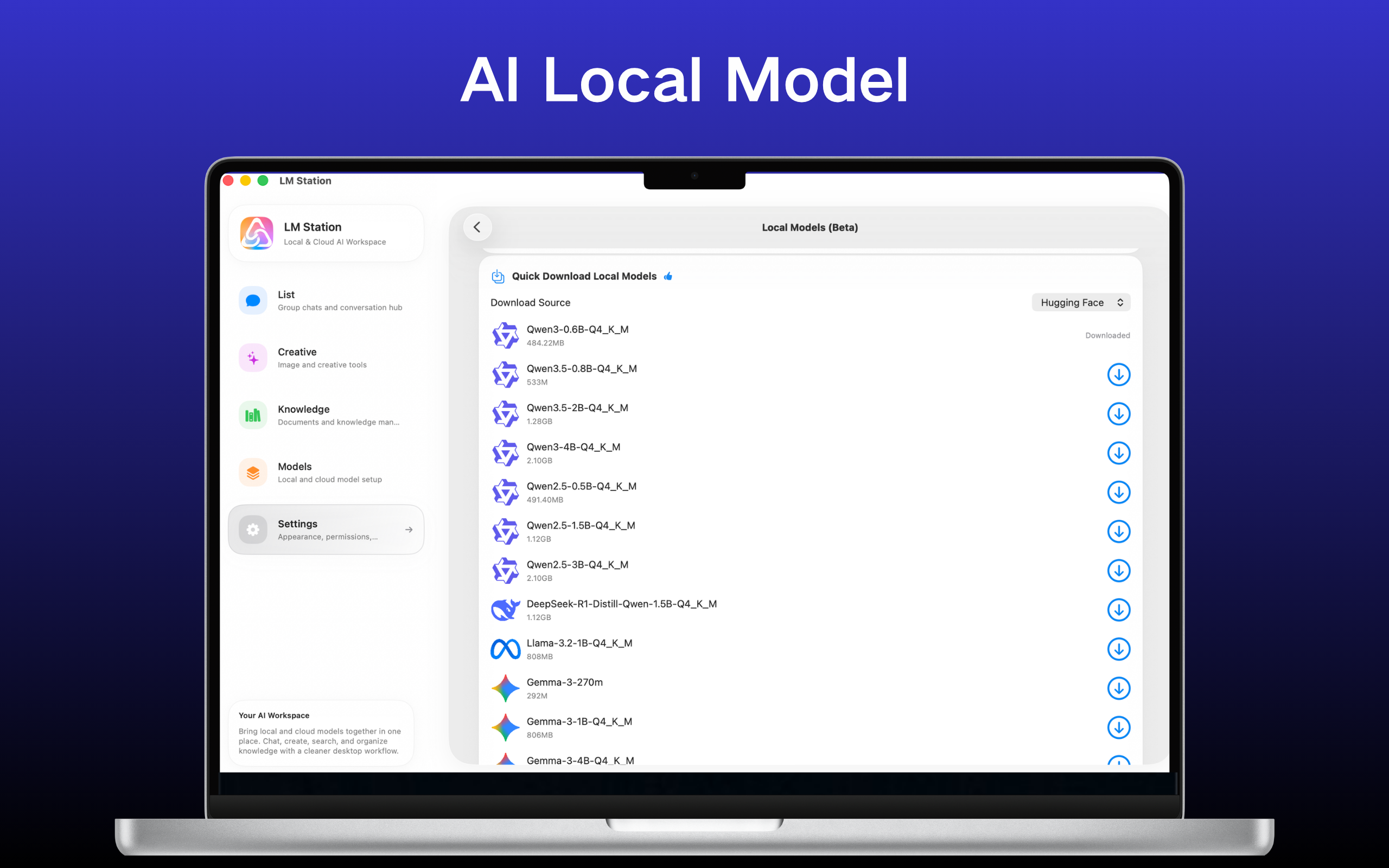
Task: Click the Quick Download Local Models icon
Action: click(x=498, y=276)
